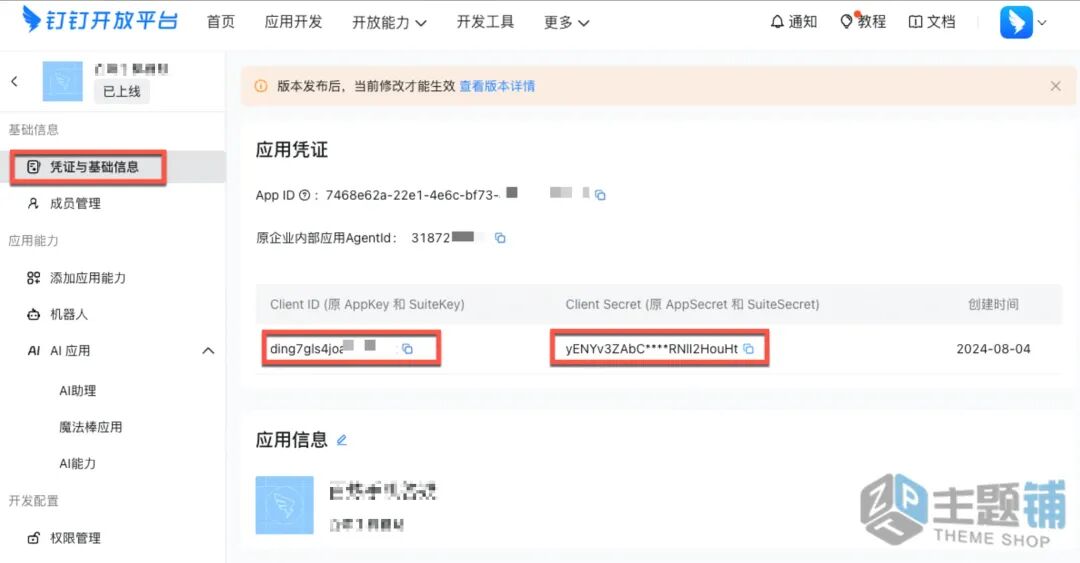The image size is (1080, 563).
Task: Click the 已上线 status badge
Action: tap(121, 91)
